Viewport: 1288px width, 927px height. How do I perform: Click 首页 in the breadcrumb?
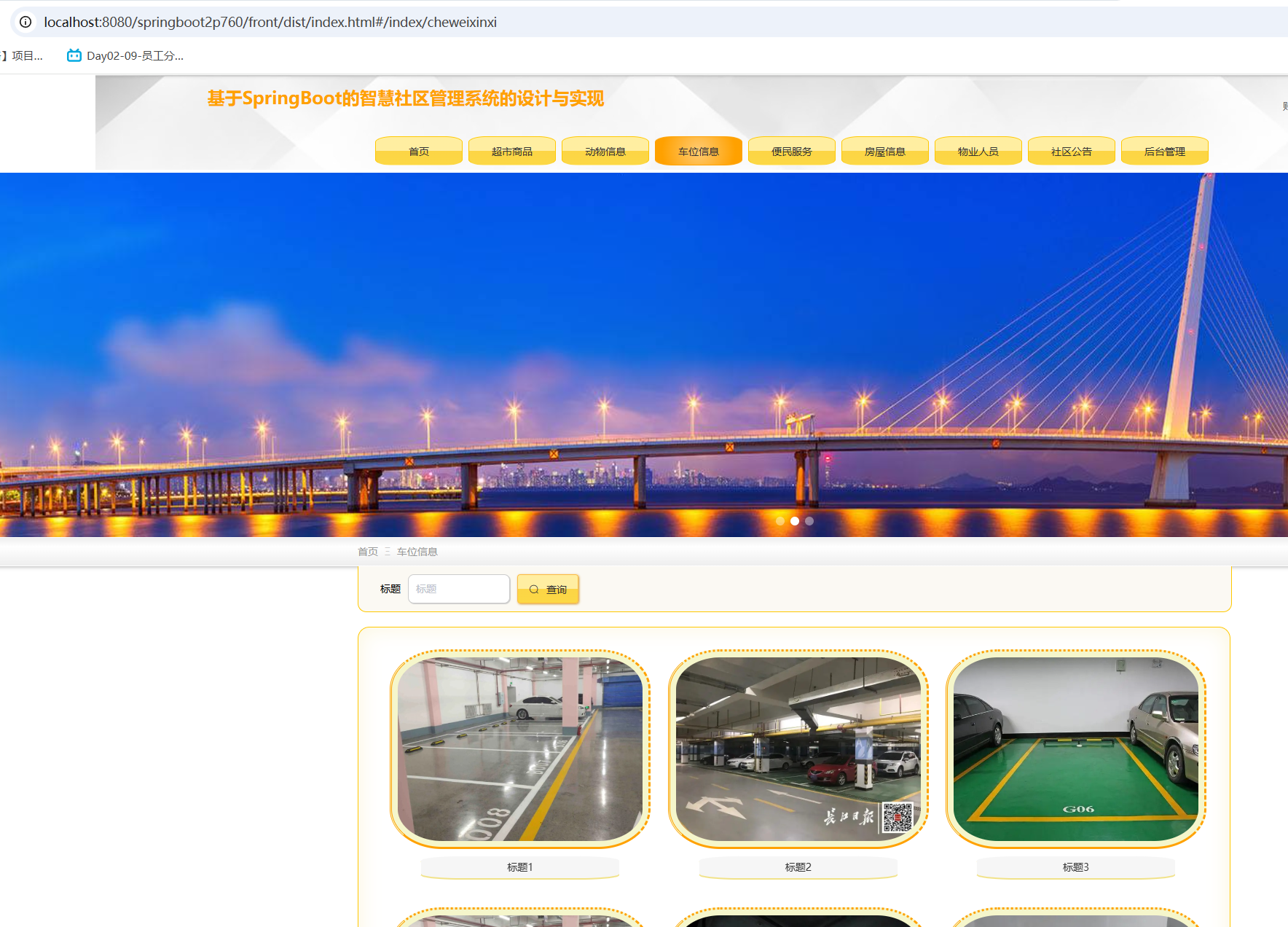pyautogui.click(x=368, y=552)
